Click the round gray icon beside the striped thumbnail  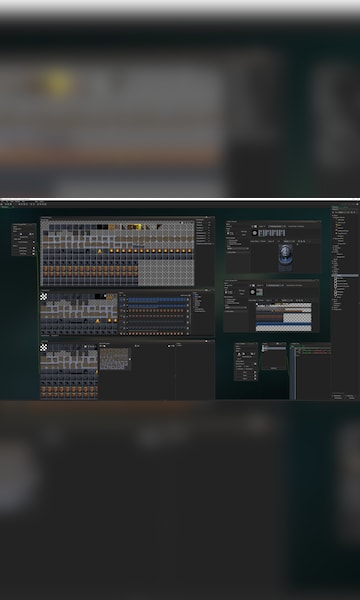(x=255, y=233)
